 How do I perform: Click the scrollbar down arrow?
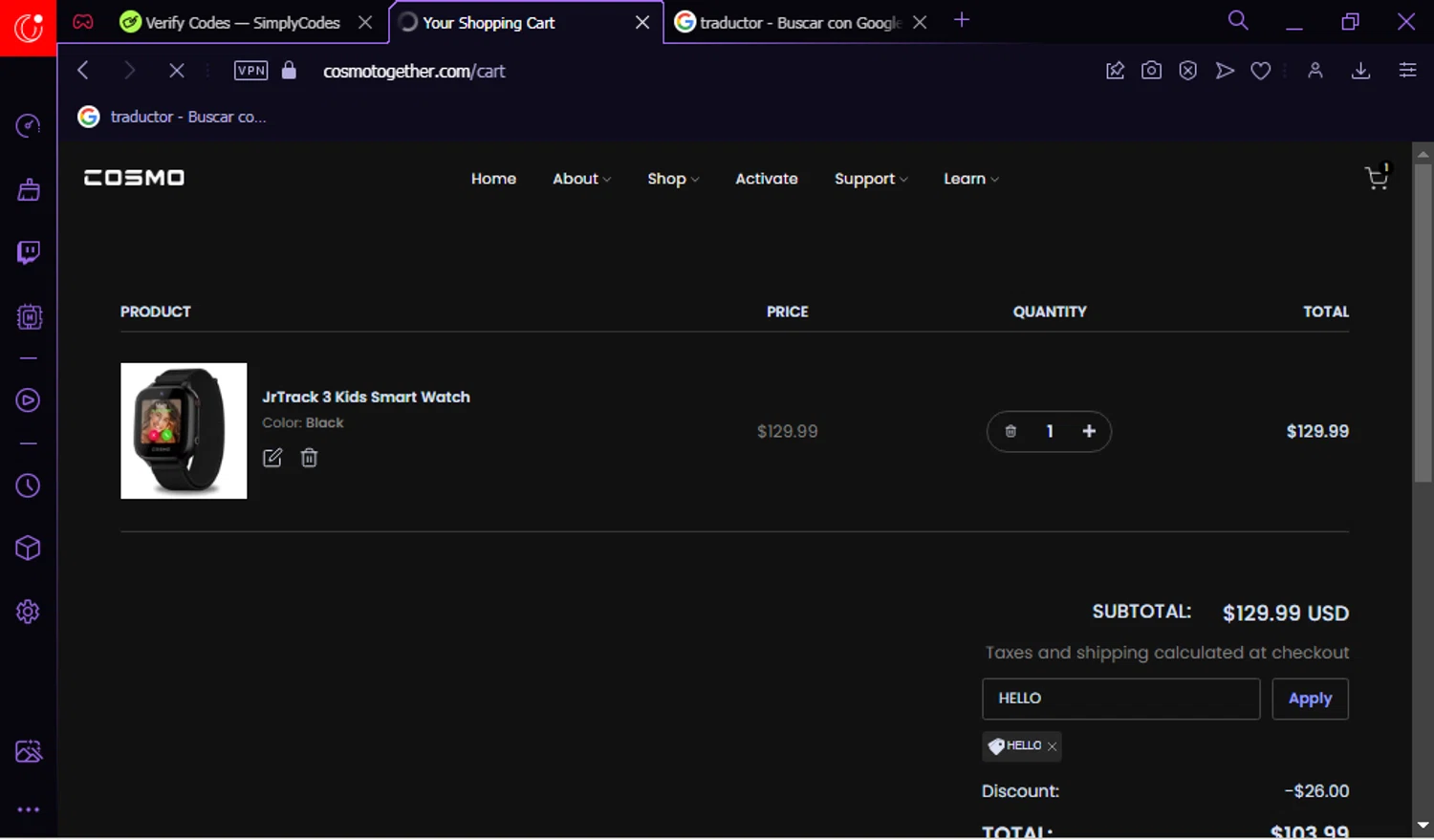point(1423,825)
